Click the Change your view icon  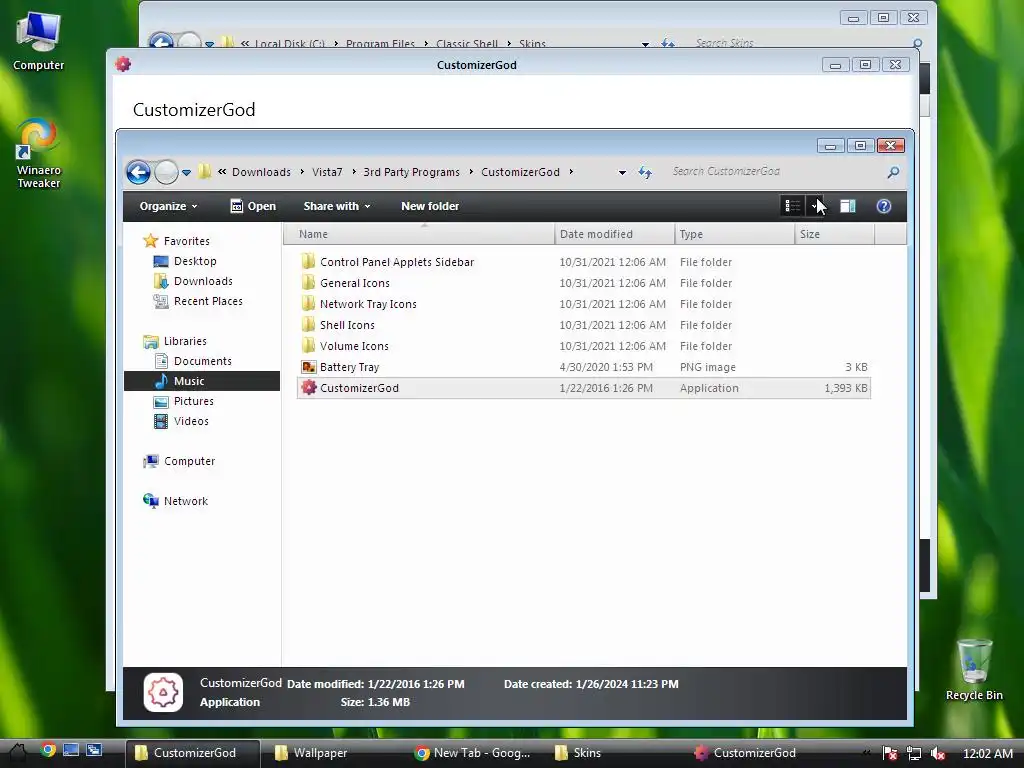[793, 206]
